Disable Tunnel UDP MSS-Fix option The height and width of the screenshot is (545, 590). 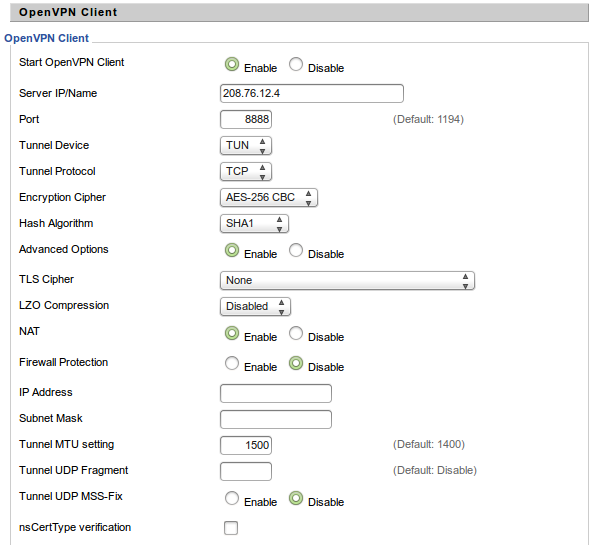(x=296, y=498)
